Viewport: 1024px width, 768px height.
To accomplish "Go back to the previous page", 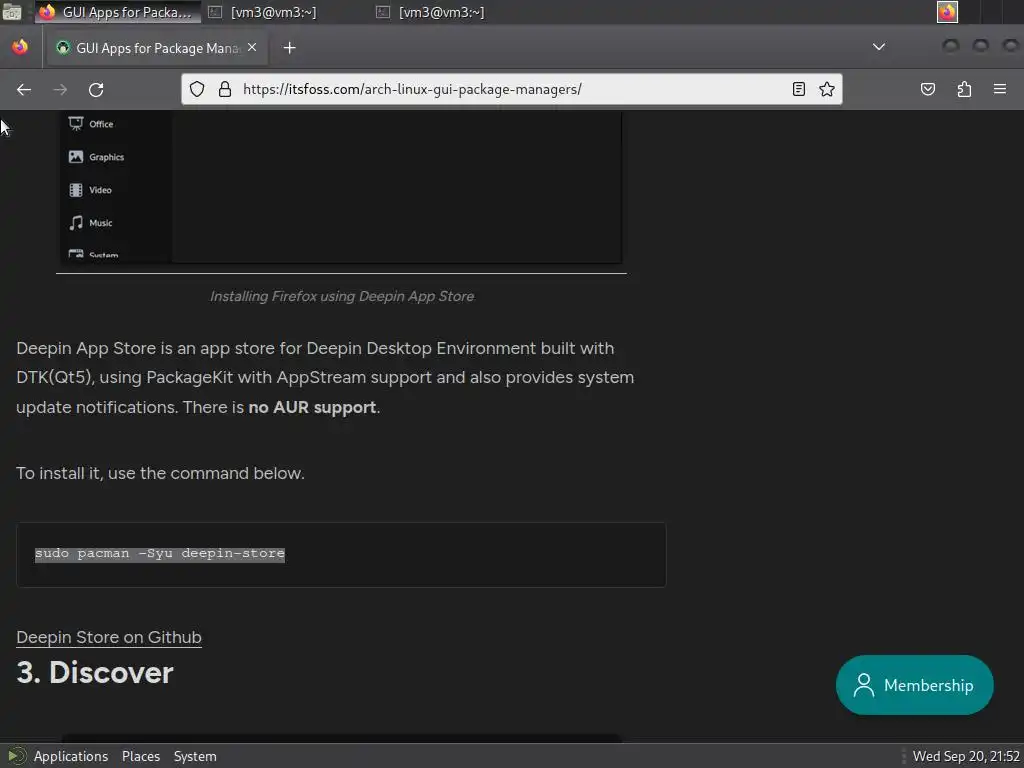I will click(24, 89).
